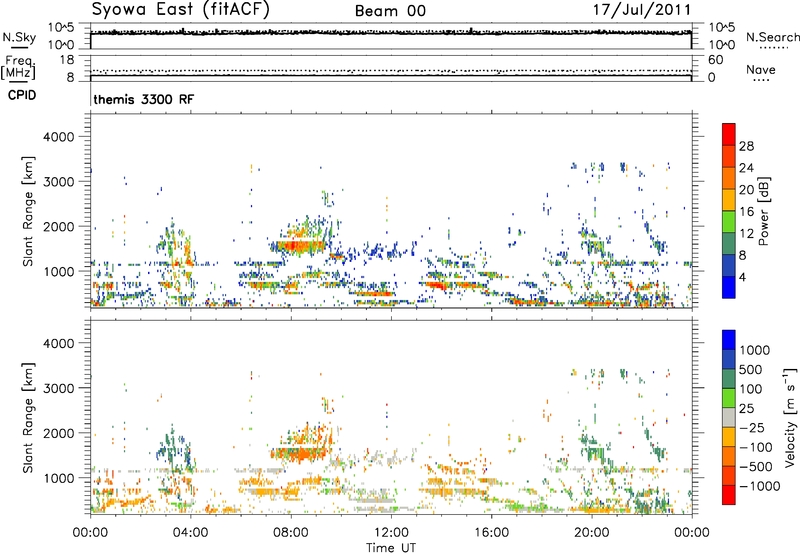
Task: Click the 'Slant Range [km]' label of power panel
Action: point(28,211)
